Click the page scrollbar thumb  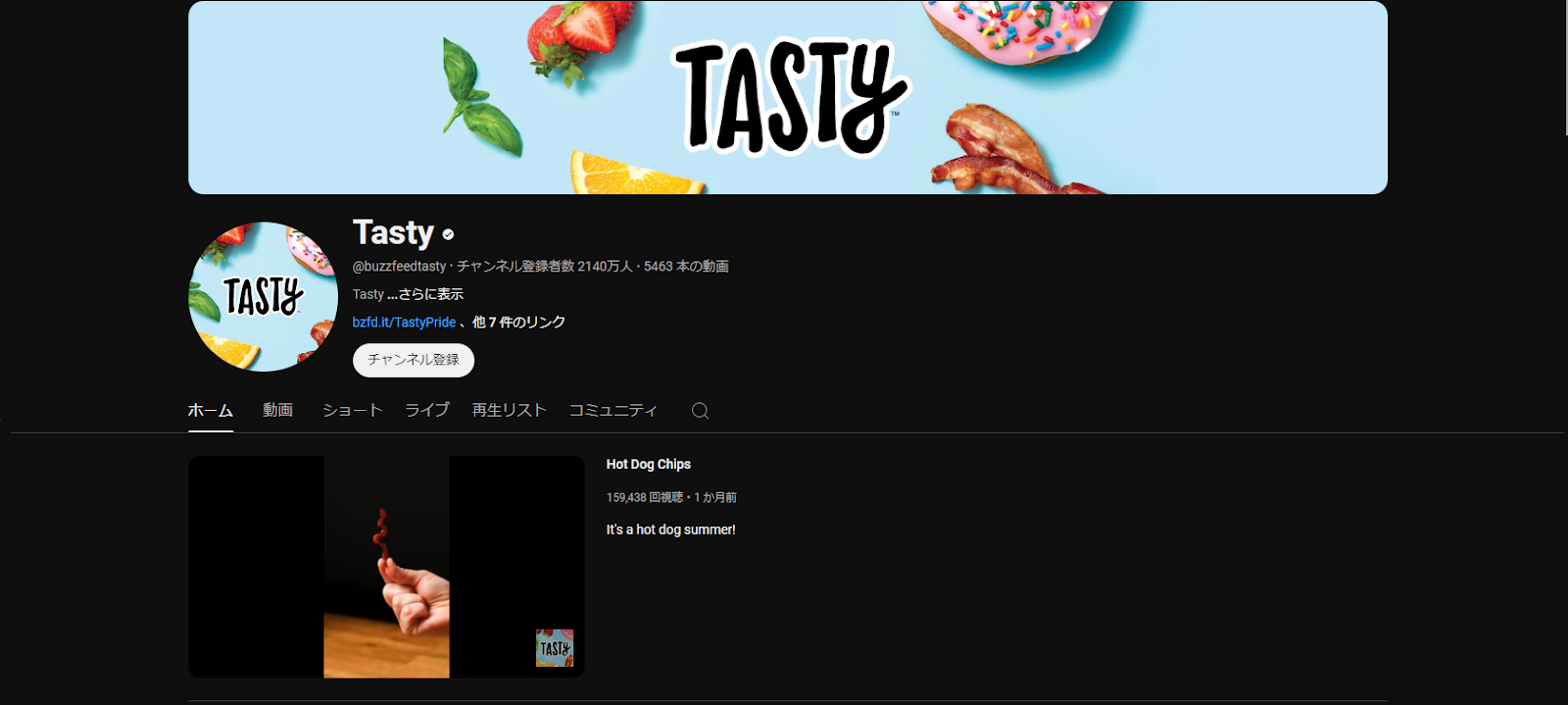pyautogui.click(x=1565, y=68)
